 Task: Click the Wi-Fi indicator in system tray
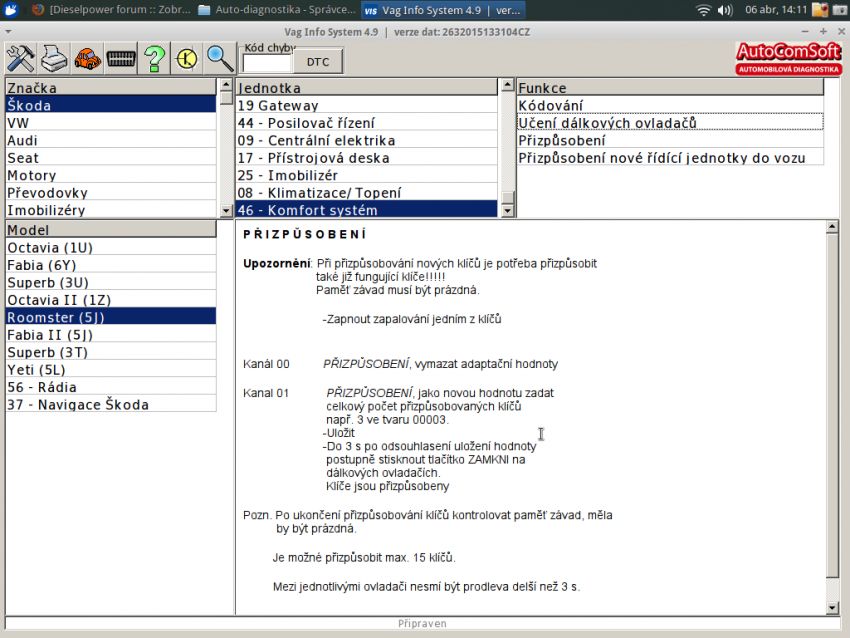click(x=703, y=10)
